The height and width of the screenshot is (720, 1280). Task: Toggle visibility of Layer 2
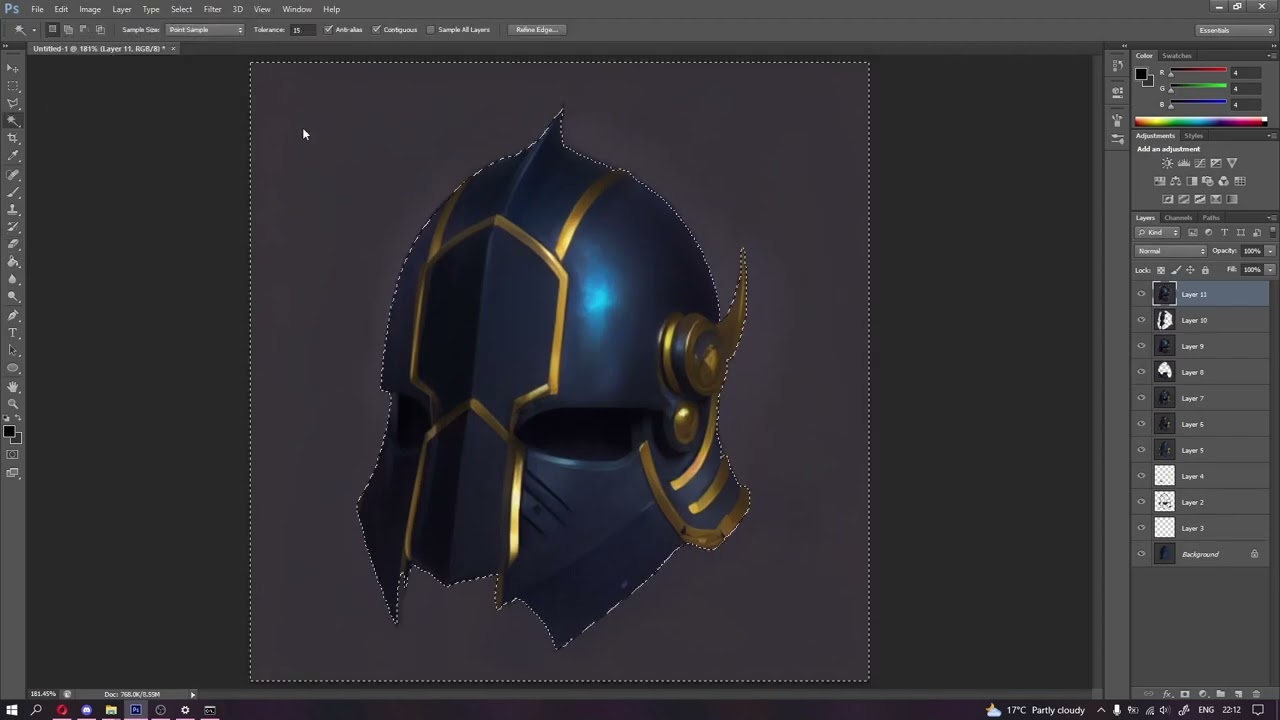pos(1141,502)
